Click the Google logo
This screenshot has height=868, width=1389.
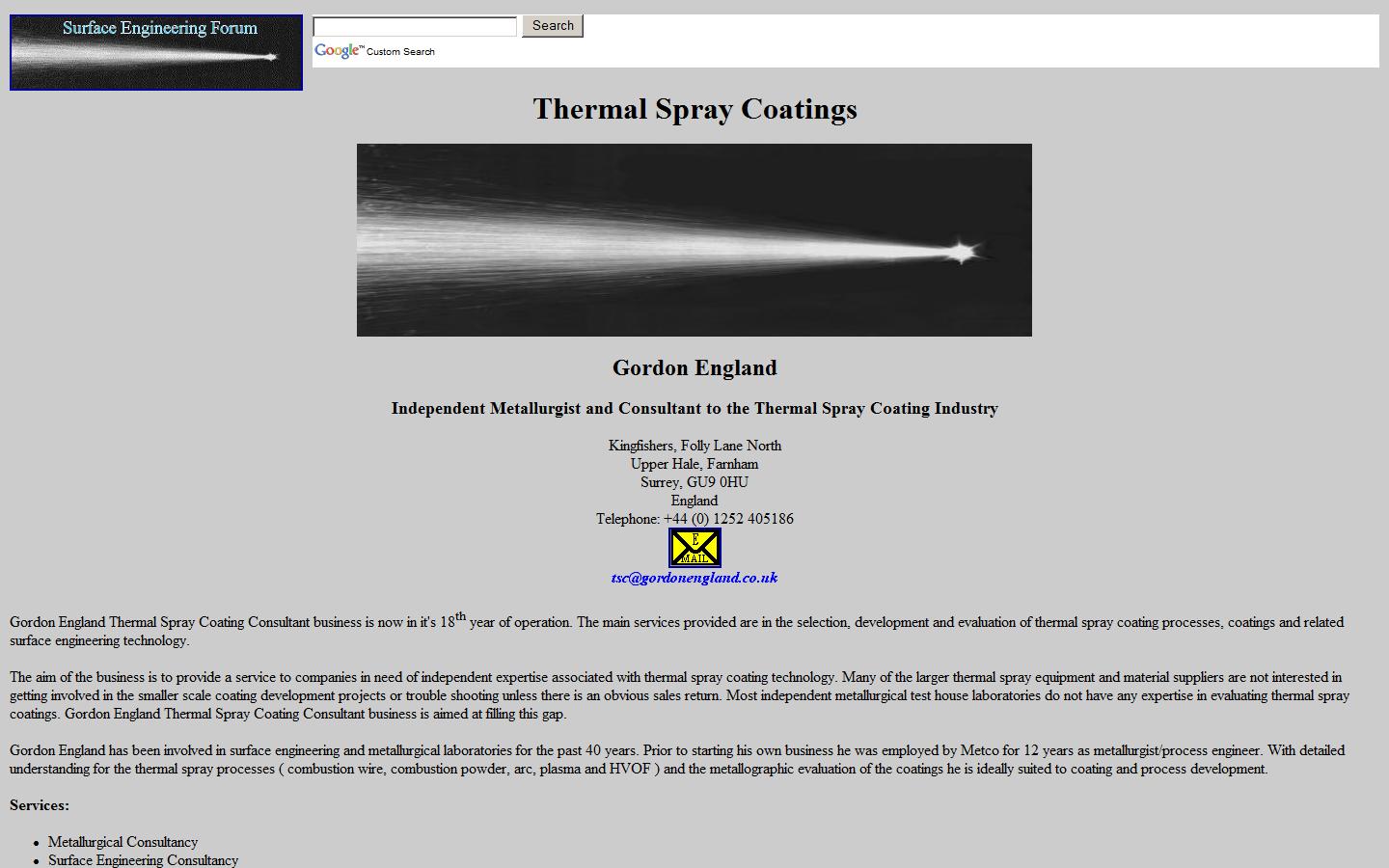pyautogui.click(x=338, y=51)
